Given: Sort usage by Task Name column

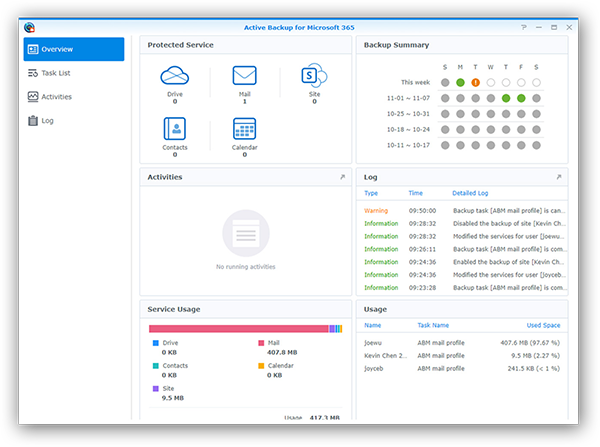Looking at the screenshot, I should 433,325.
